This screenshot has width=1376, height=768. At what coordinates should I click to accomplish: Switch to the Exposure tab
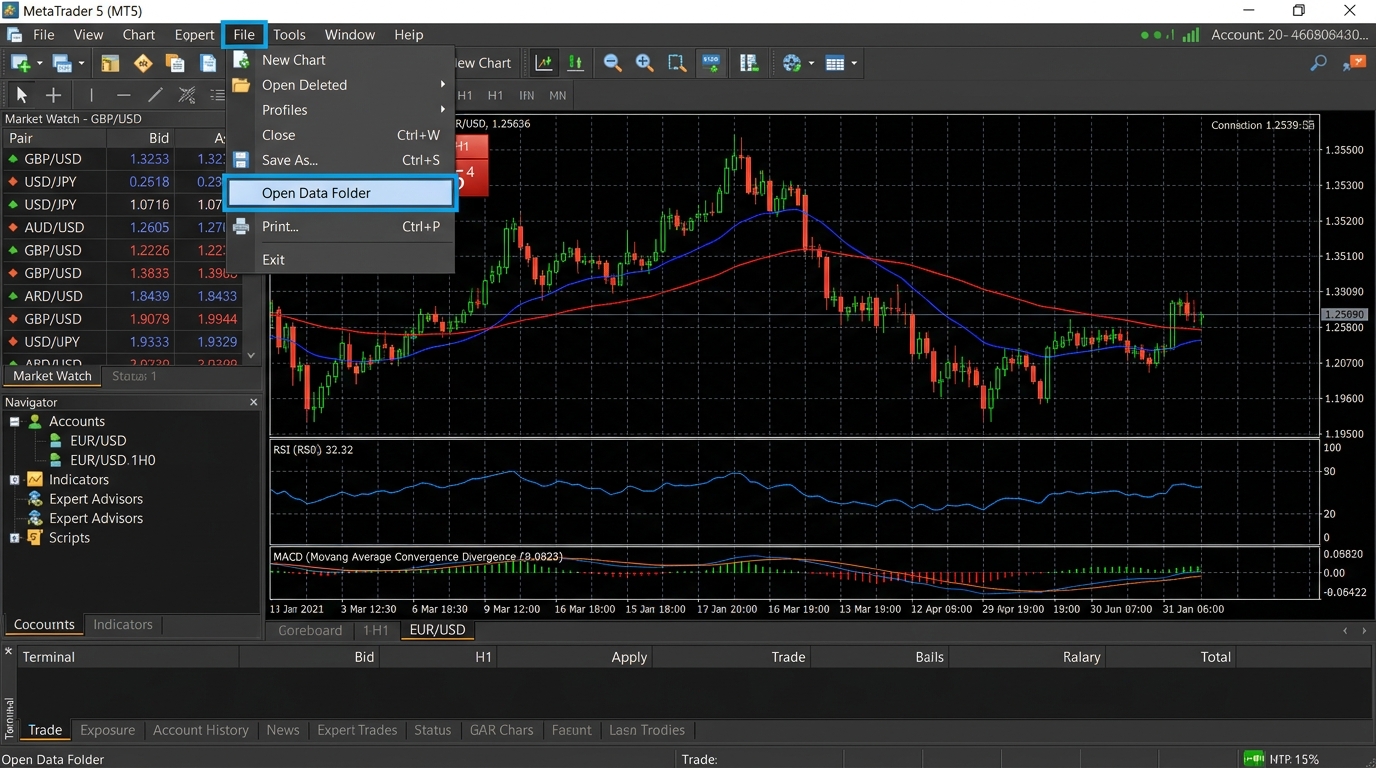108,730
